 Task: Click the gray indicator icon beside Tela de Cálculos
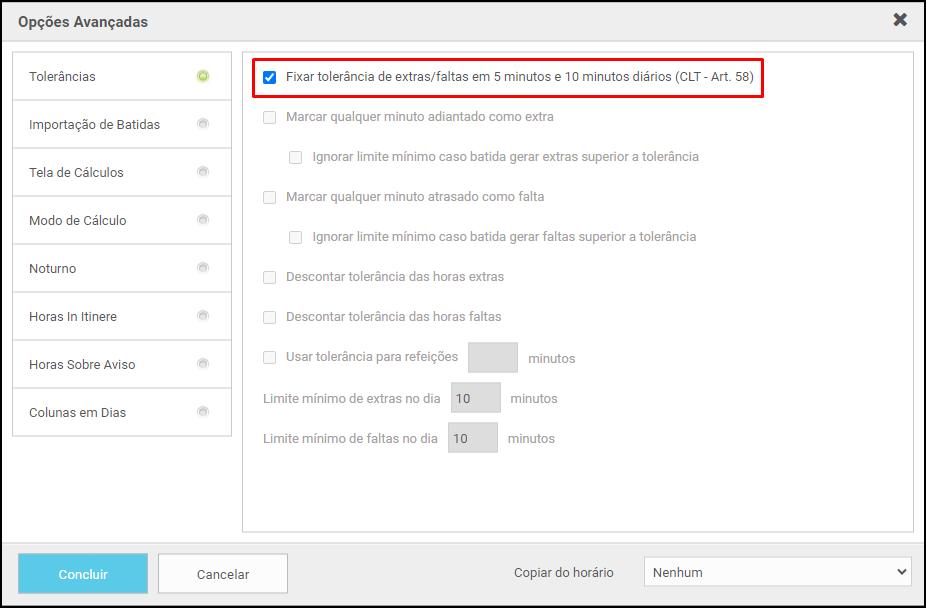(203, 172)
